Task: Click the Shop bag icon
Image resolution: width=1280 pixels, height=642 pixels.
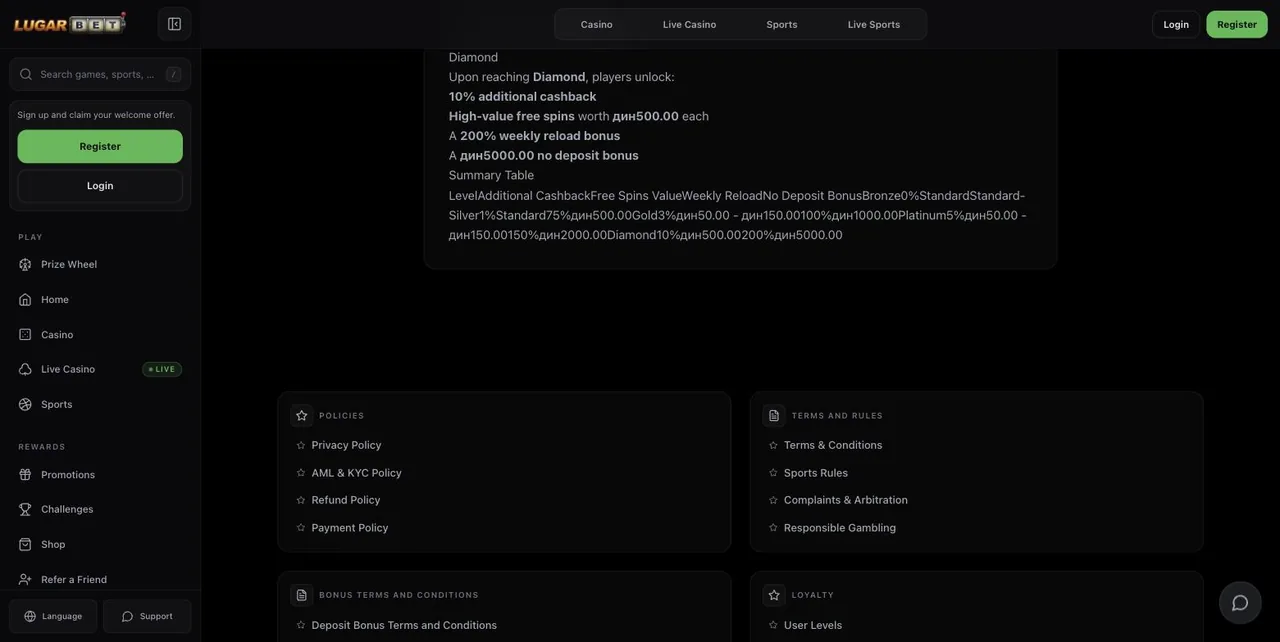Action: point(25,545)
